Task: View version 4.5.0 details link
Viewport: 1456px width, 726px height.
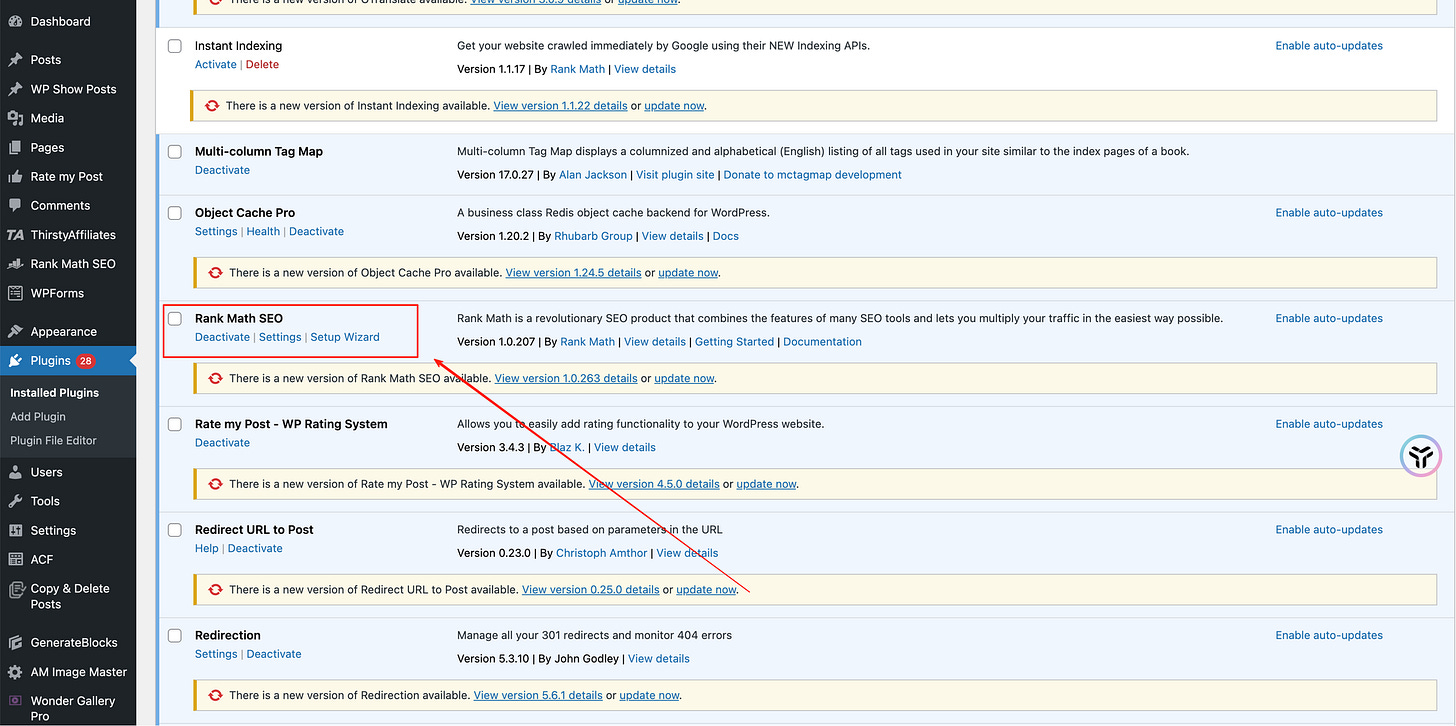Action: (654, 484)
